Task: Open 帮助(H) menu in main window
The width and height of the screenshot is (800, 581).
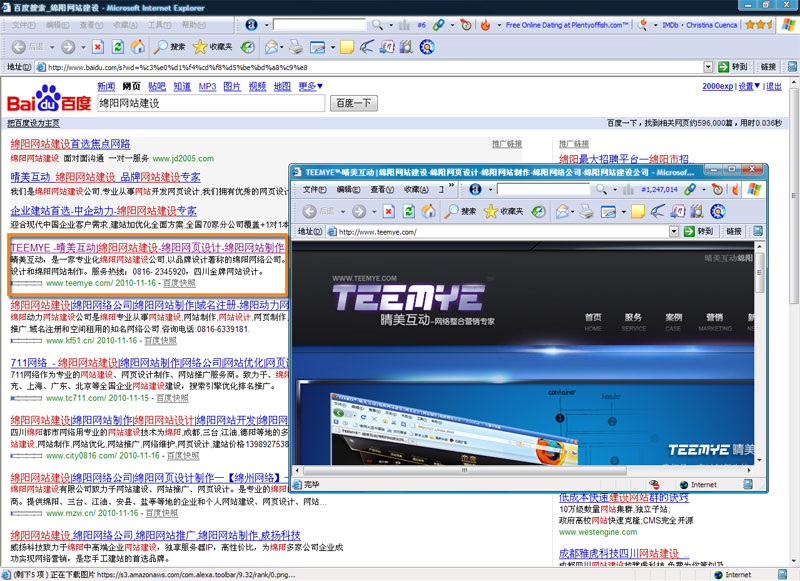Action: coord(193,24)
